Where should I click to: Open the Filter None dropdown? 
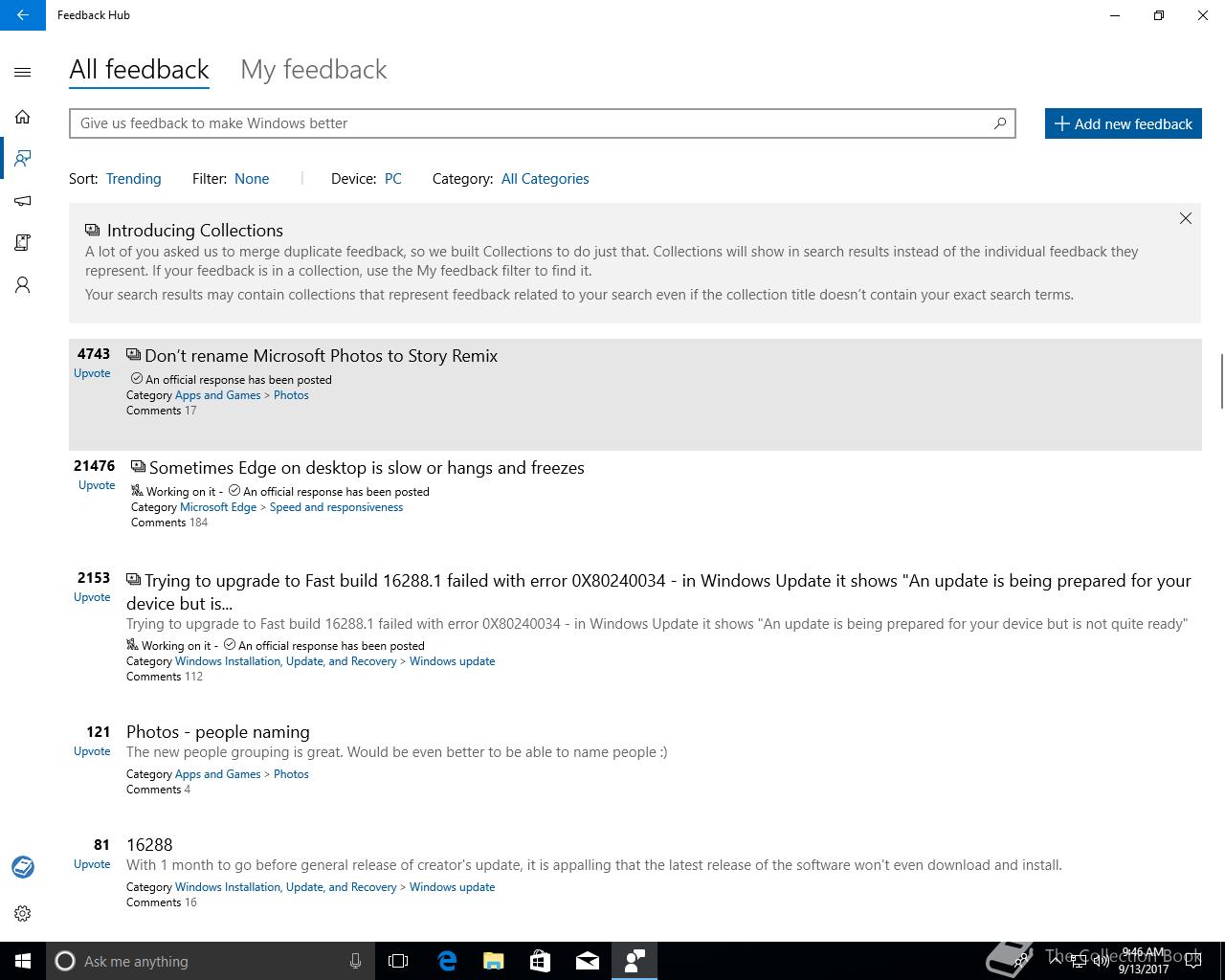[x=252, y=178]
